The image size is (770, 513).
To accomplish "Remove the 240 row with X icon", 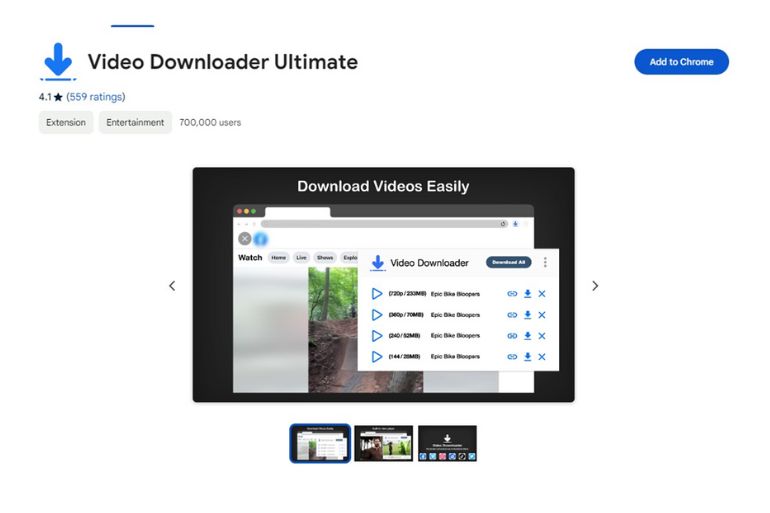I will 542,336.
